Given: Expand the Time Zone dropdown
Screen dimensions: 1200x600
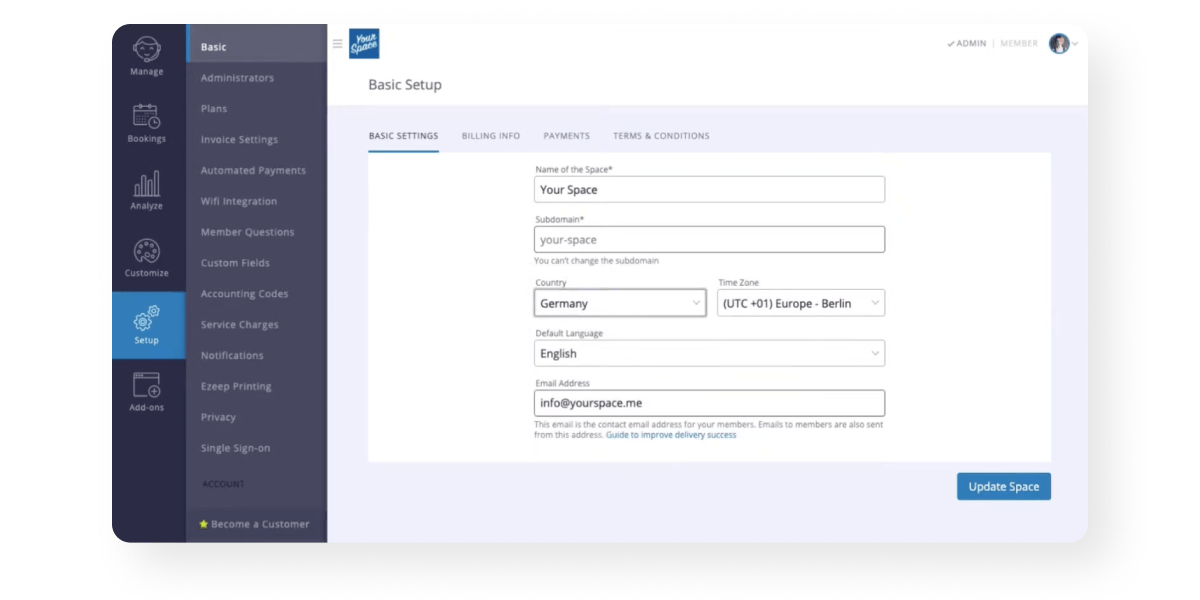Looking at the screenshot, I should click(x=800, y=303).
